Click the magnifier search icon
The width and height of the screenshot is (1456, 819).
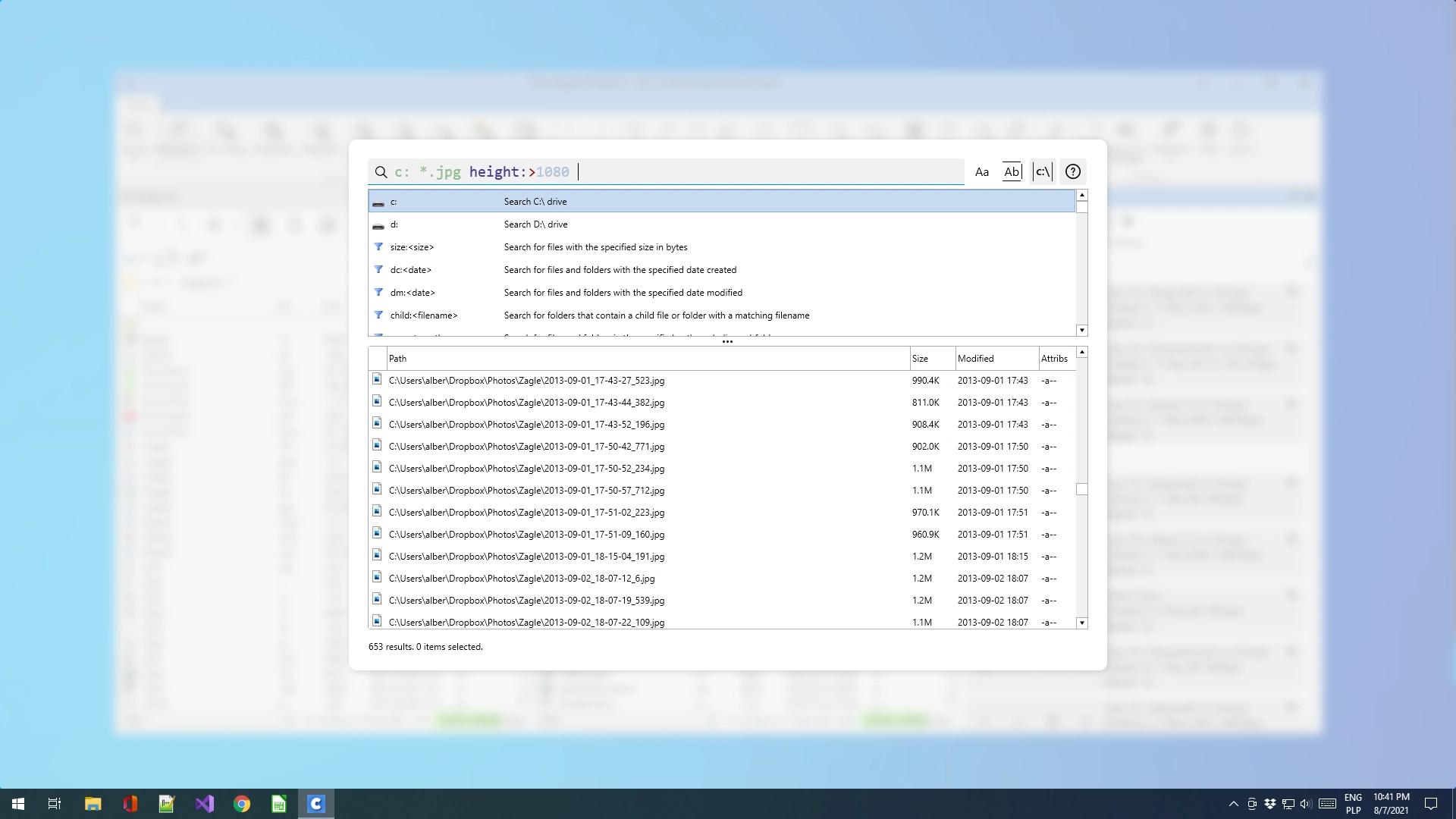click(381, 172)
